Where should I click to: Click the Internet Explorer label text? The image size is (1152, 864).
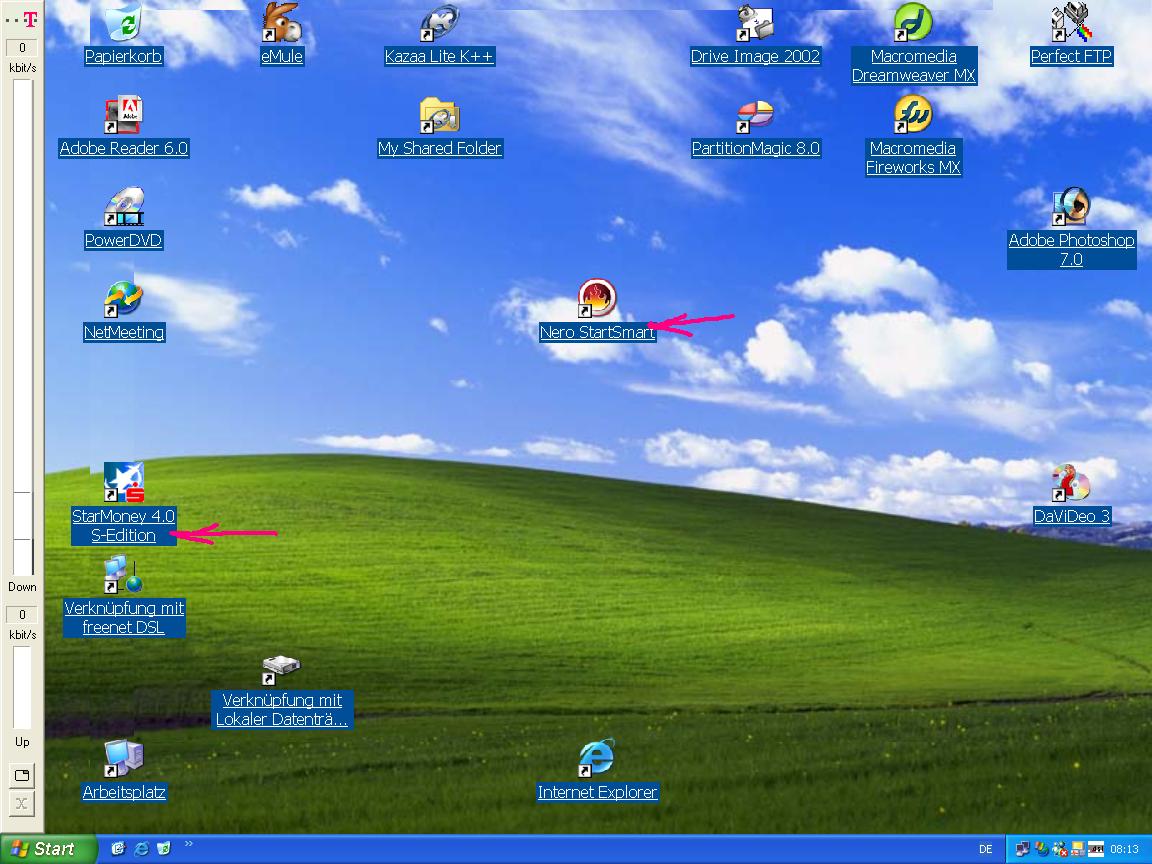(597, 792)
